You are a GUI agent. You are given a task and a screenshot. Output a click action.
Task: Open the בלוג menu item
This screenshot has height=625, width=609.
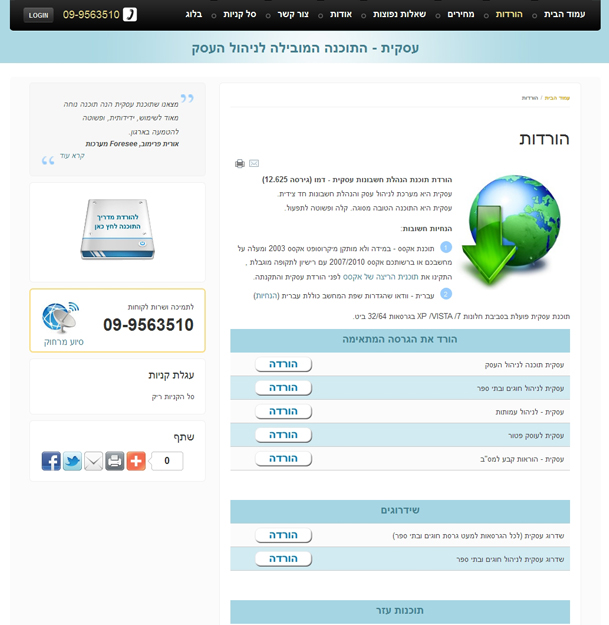tap(194, 15)
